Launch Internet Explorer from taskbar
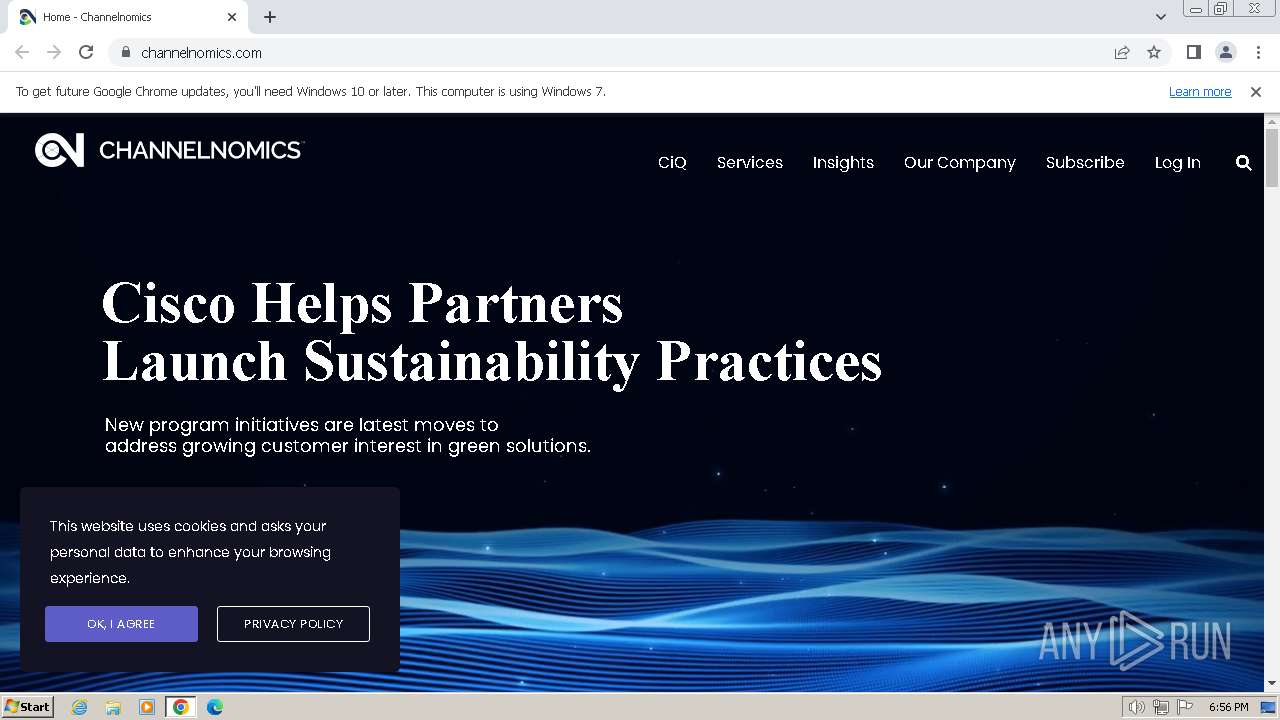Image resolution: width=1280 pixels, height=720 pixels. 80,707
